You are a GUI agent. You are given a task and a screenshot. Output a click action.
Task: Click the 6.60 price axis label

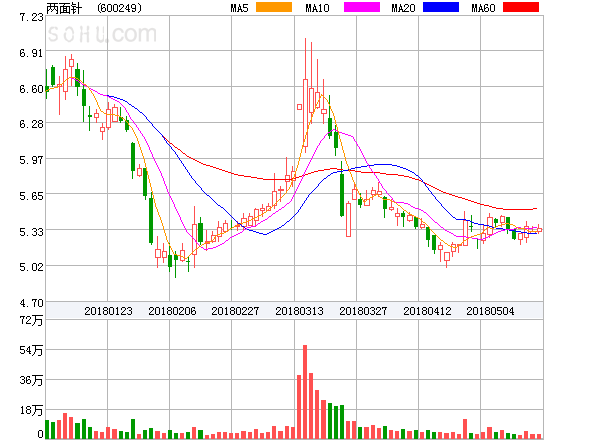click(31, 89)
